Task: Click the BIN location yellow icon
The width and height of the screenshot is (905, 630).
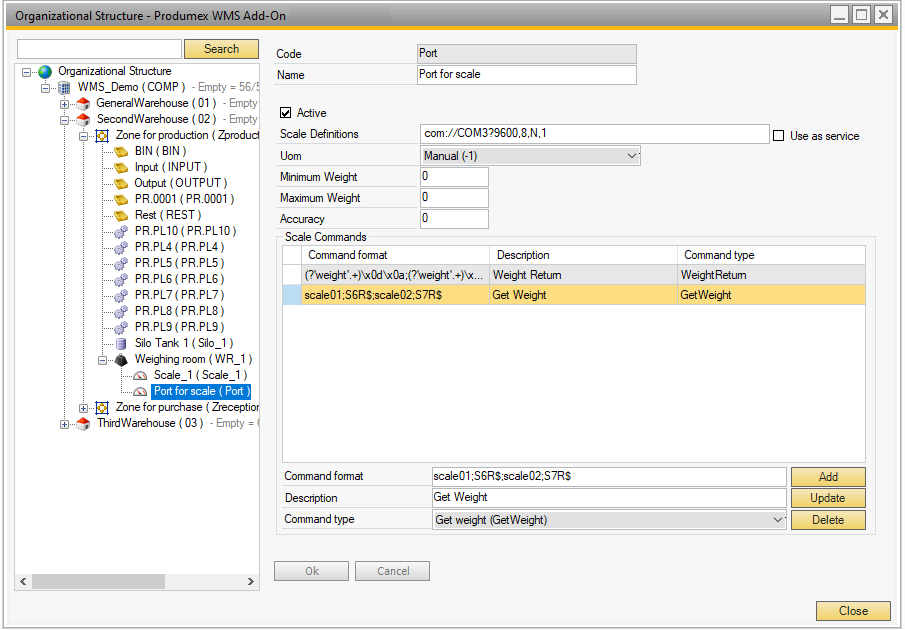Action: point(121,151)
